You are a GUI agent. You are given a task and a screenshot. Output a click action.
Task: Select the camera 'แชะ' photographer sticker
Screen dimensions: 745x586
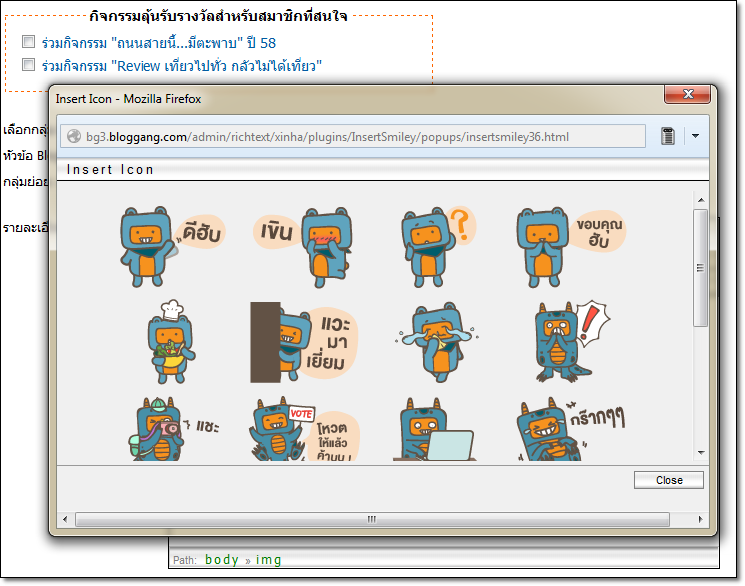(174, 429)
